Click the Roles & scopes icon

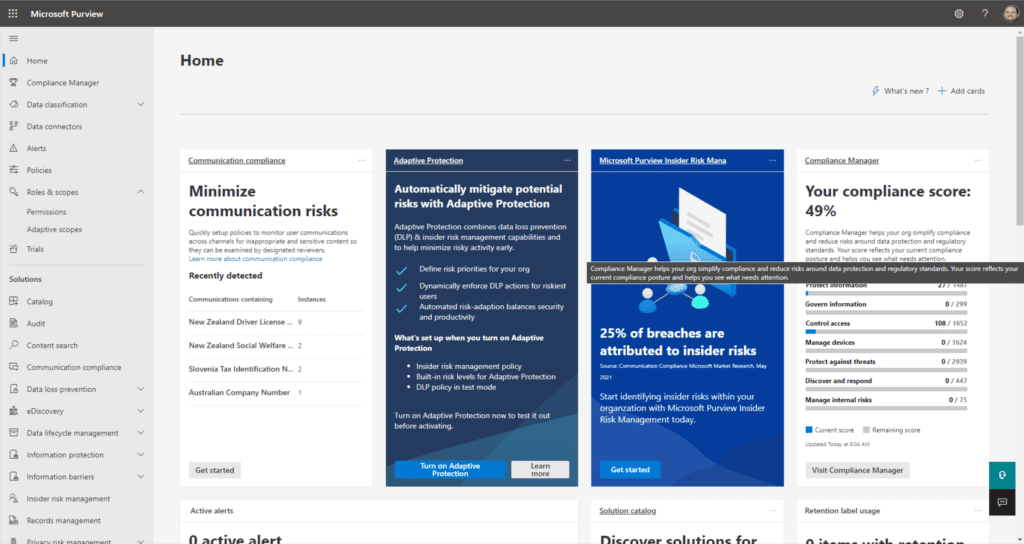click(x=14, y=192)
